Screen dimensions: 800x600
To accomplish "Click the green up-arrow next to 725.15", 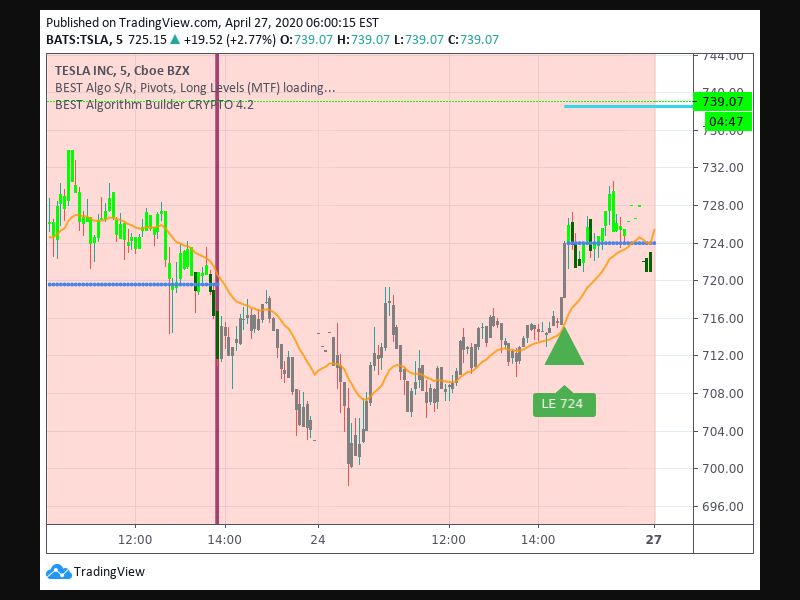I will (174, 39).
